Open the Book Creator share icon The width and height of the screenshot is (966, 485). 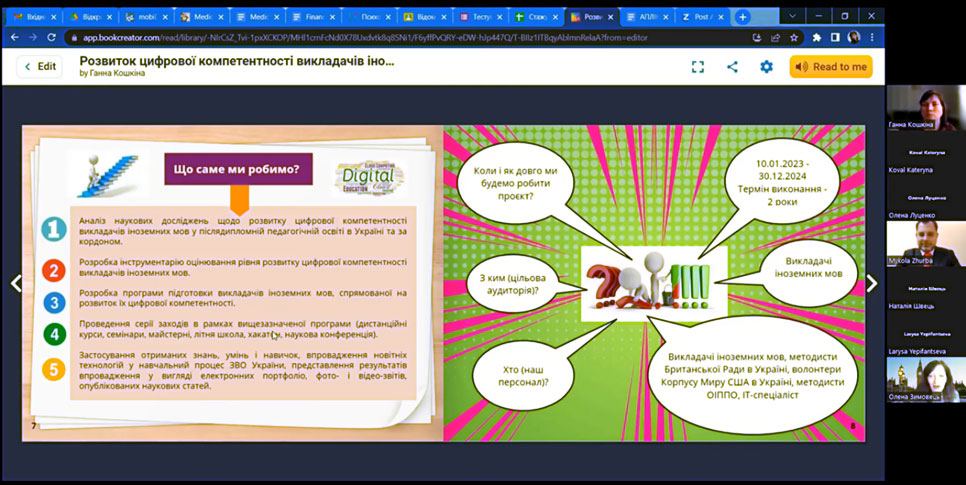tap(732, 67)
